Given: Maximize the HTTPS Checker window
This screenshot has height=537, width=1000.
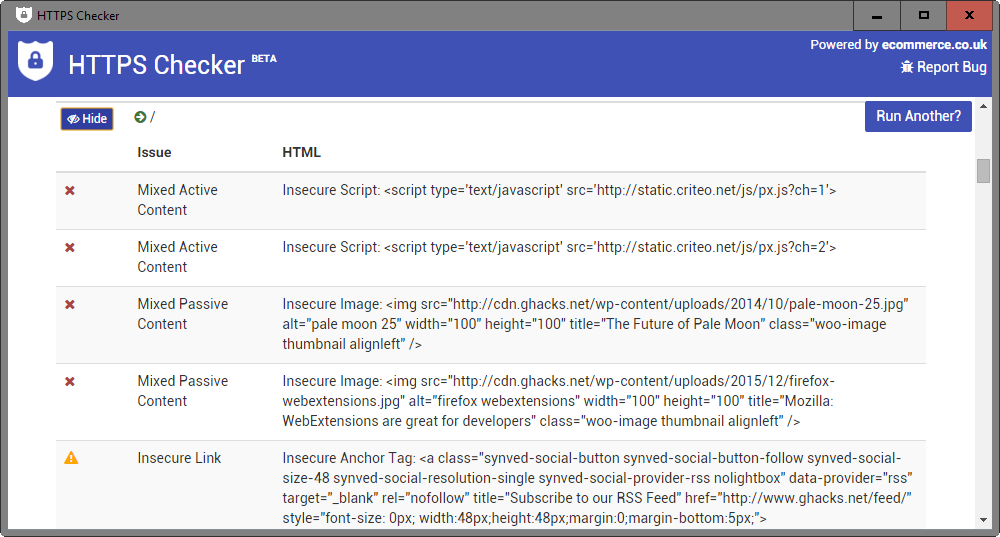Looking at the screenshot, I should (923, 15).
